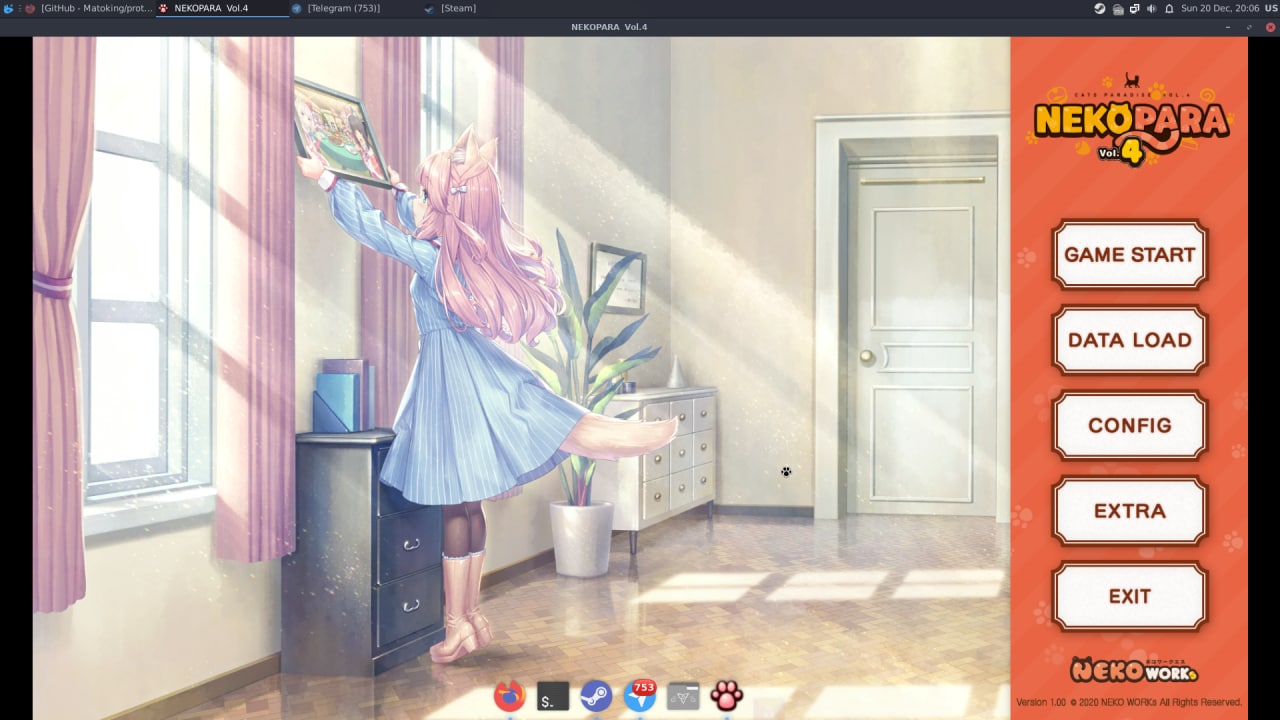Click the pink paw dock icon
The height and width of the screenshot is (720, 1280).
[727, 696]
